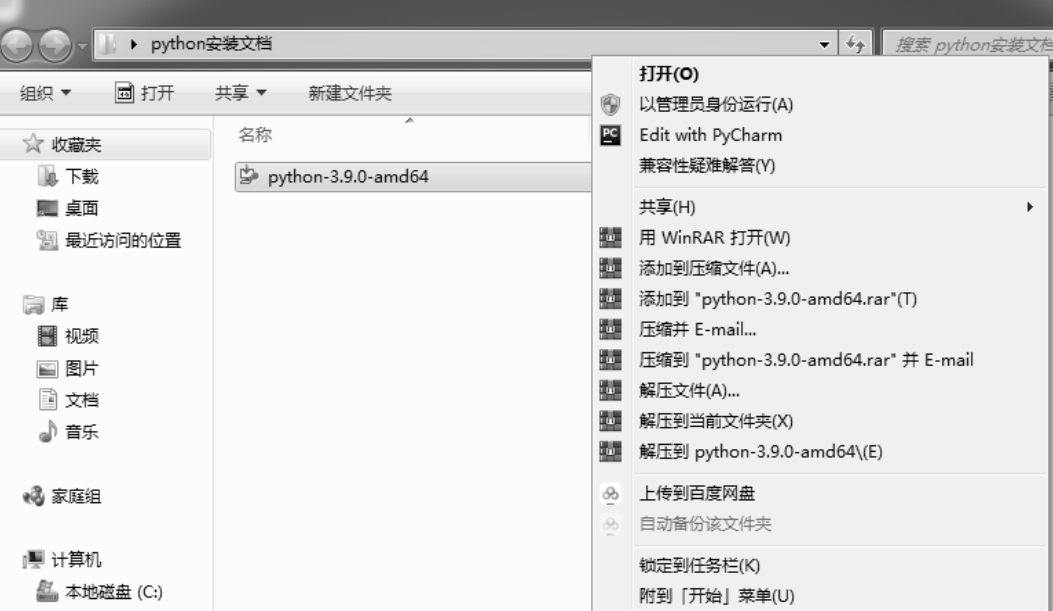Click the 库 libraries icon
This screenshot has width=1053, height=611.
tap(33, 305)
